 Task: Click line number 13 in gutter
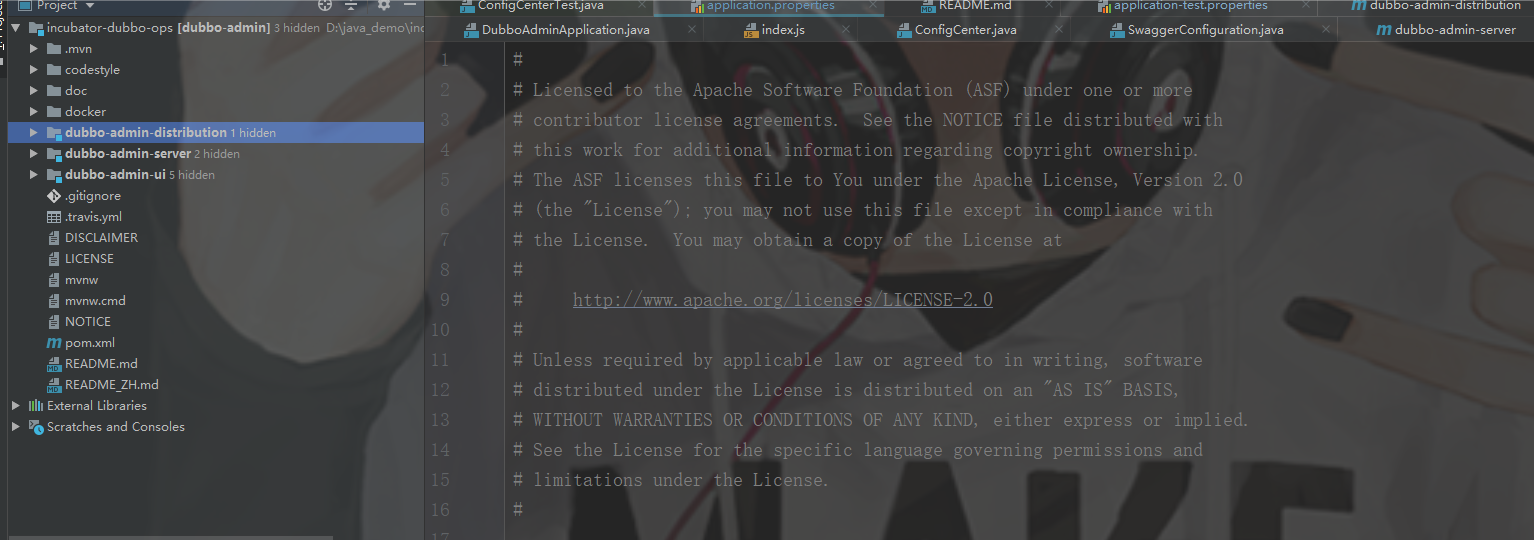point(440,419)
